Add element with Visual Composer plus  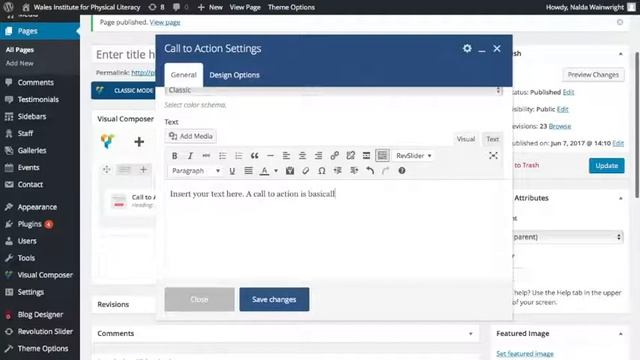point(139,142)
